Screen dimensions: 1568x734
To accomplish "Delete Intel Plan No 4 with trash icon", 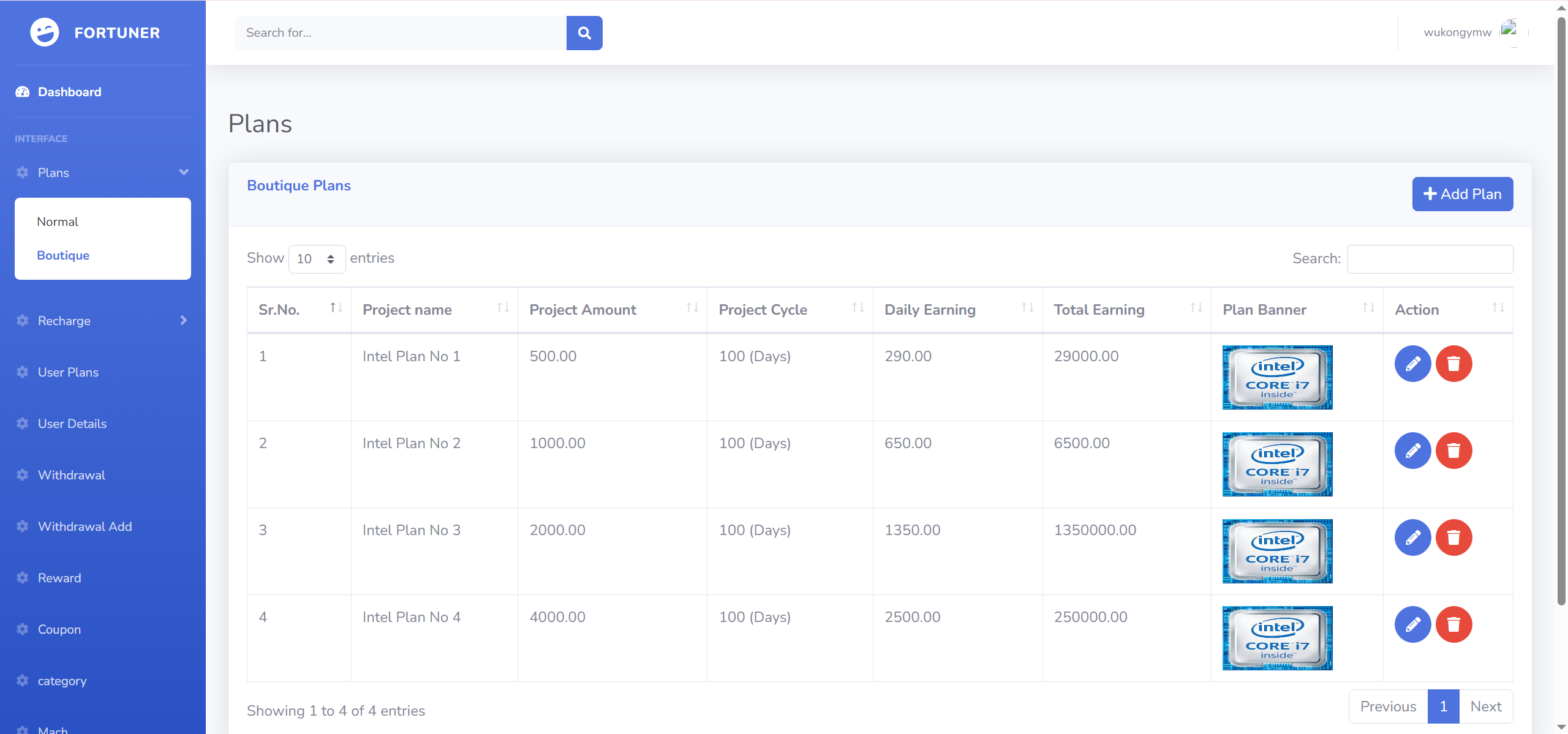I will coord(1453,624).
